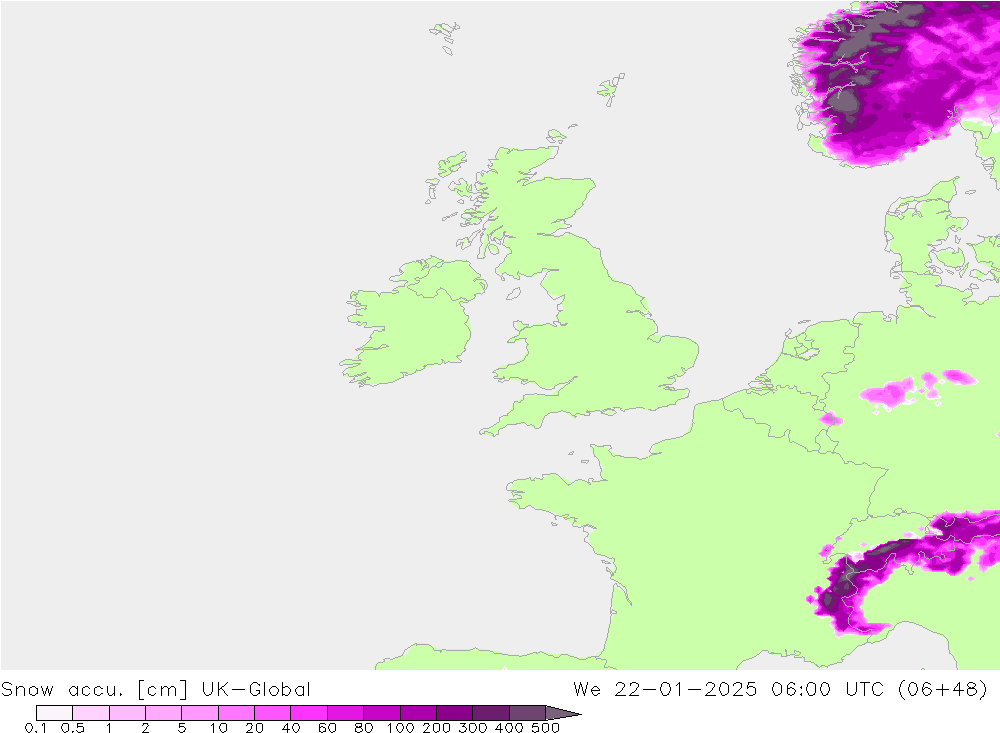Image resolution: width=1000 pixels, height=733 pixels.
Task: Click the 20–40 cm legend color swatch
Action: (273, 713)
